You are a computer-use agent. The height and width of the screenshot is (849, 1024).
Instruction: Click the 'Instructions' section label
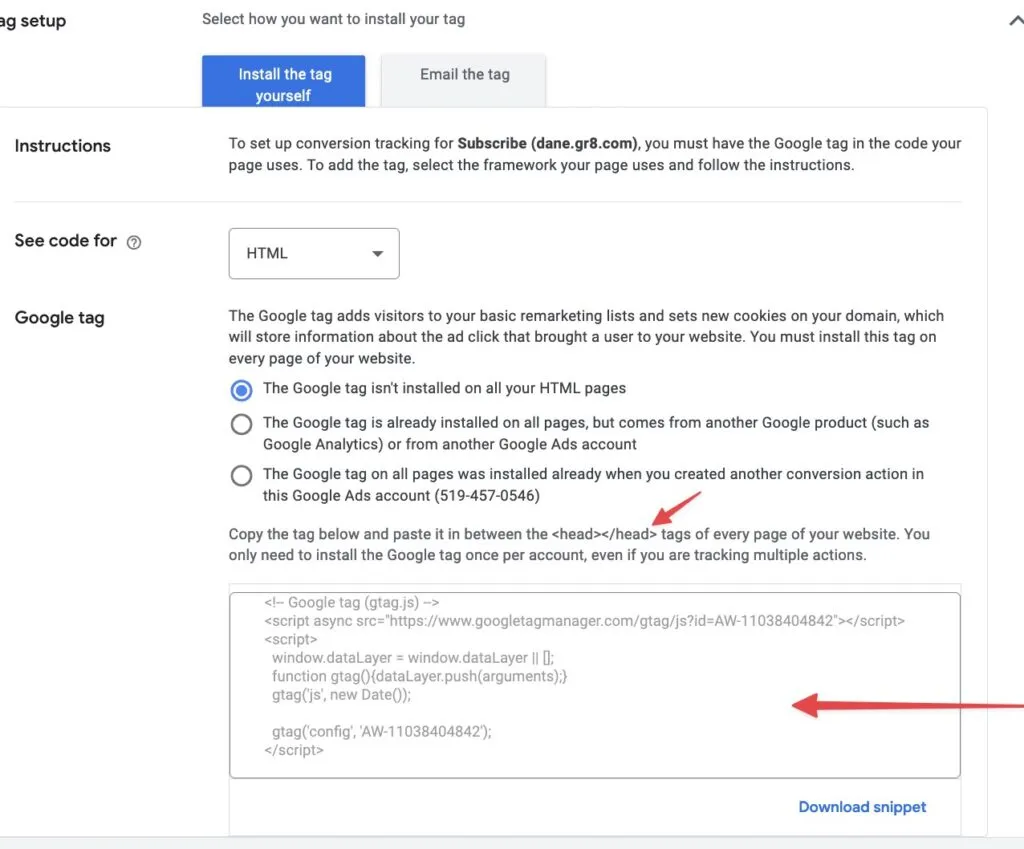click(x=63, y=146)
